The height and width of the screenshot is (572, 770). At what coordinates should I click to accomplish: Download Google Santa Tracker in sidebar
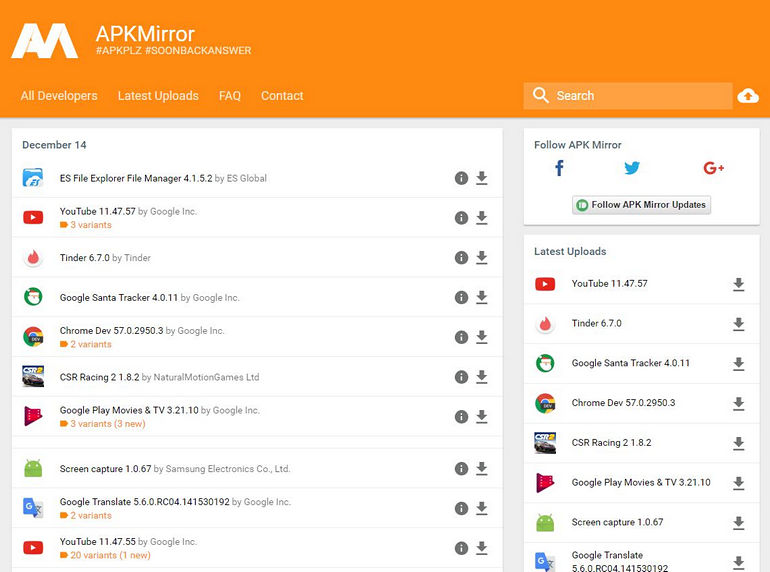click(x=739, y=364)
